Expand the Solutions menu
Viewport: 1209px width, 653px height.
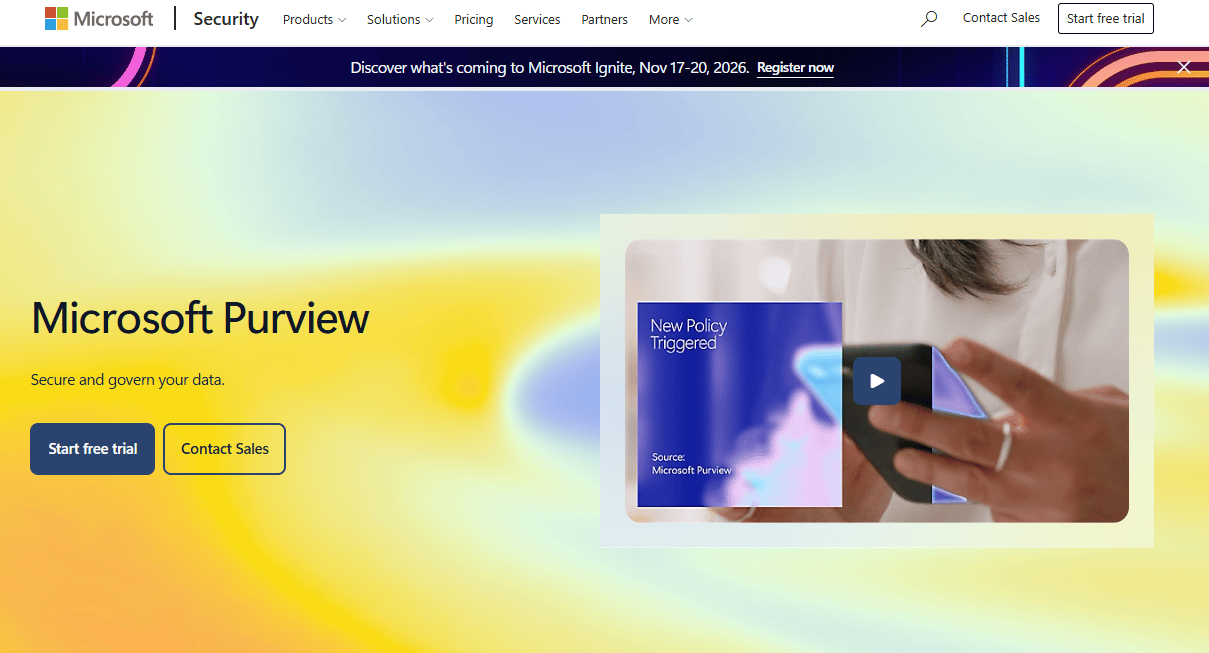(x=400, y=19)
